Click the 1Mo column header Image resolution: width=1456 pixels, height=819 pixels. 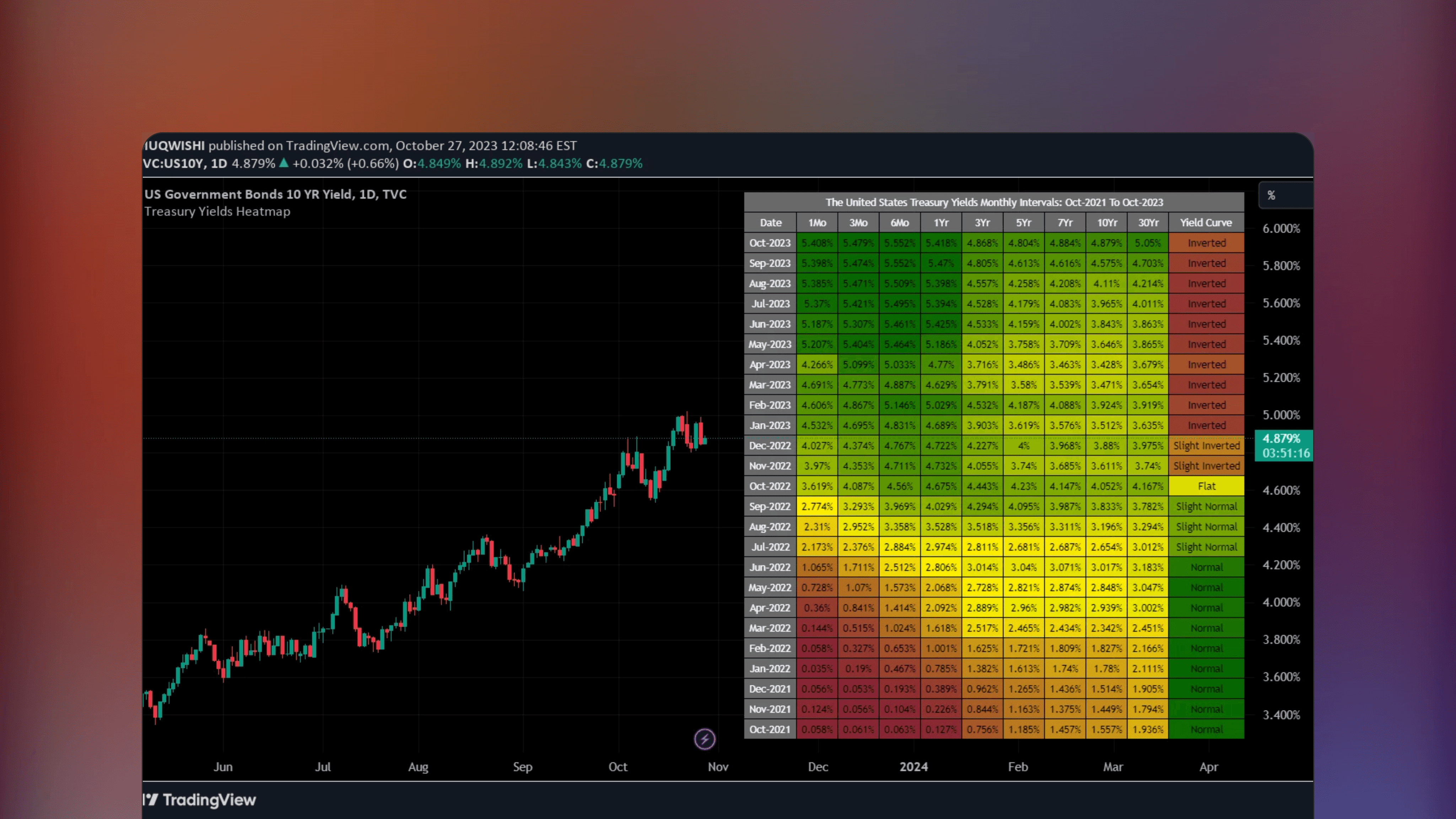[817, 222]
